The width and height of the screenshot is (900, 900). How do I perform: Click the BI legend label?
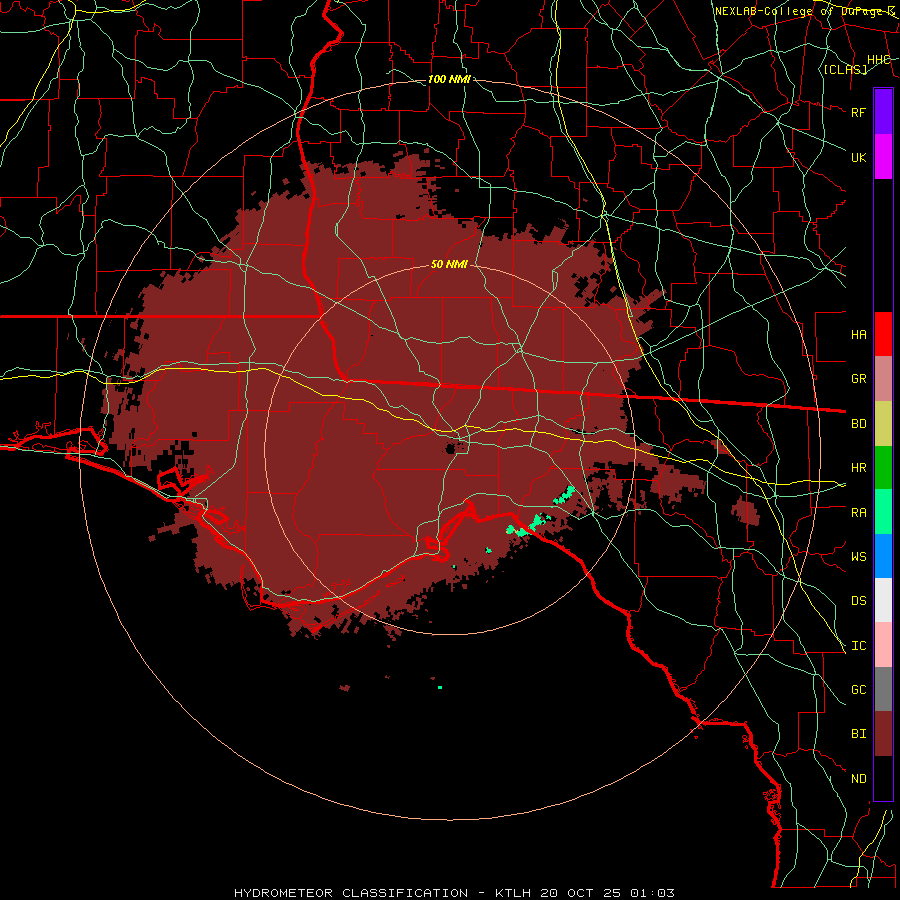click(859, 734)
